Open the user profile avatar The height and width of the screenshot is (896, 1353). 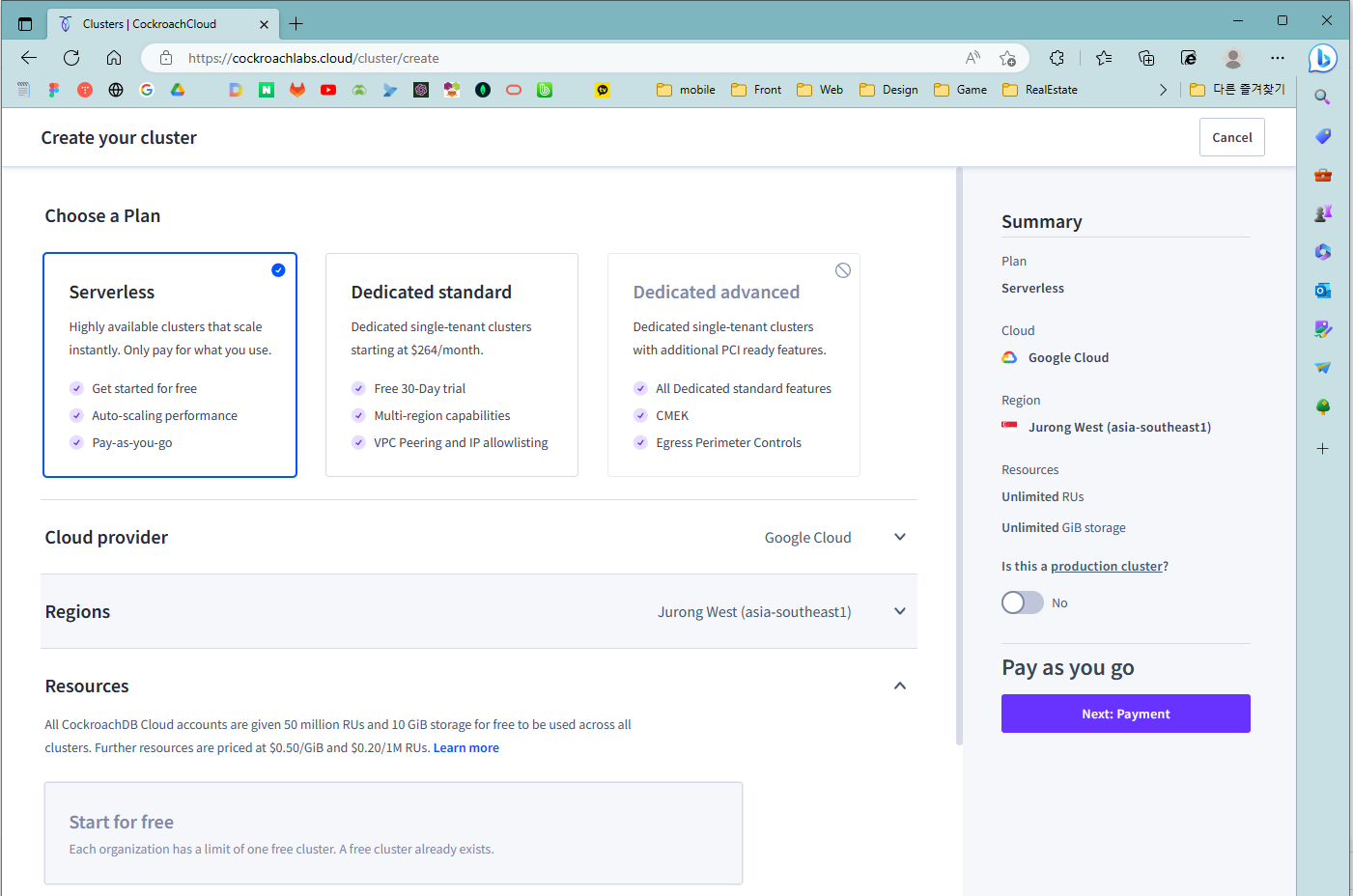1232,58
